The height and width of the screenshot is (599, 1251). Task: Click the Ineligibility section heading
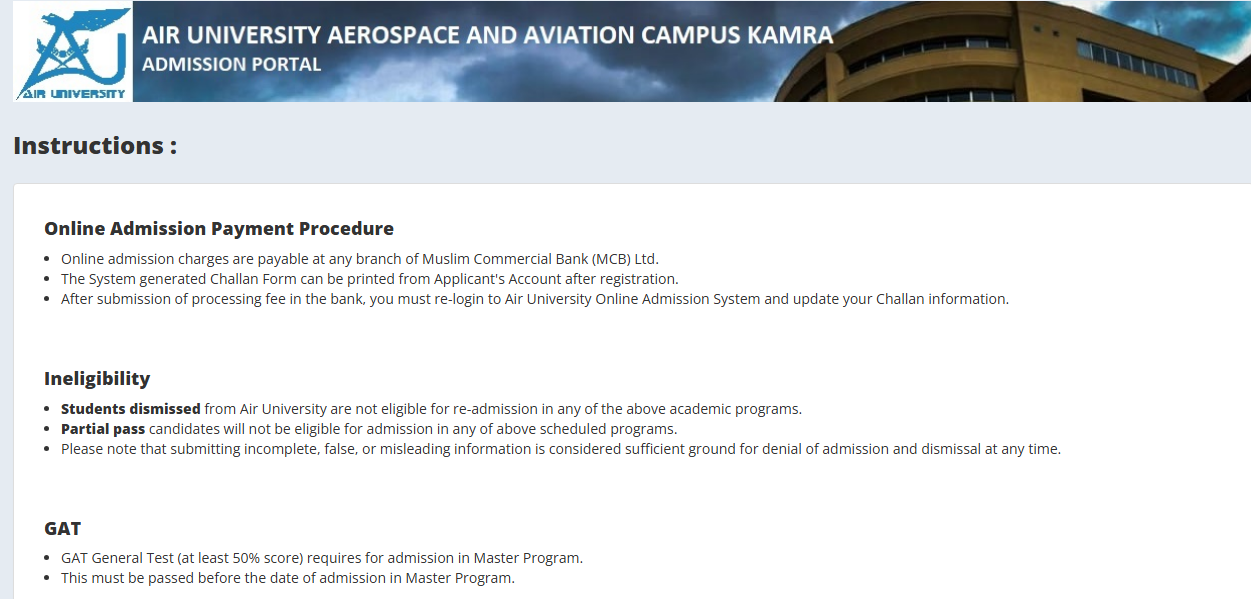[97, 379]
